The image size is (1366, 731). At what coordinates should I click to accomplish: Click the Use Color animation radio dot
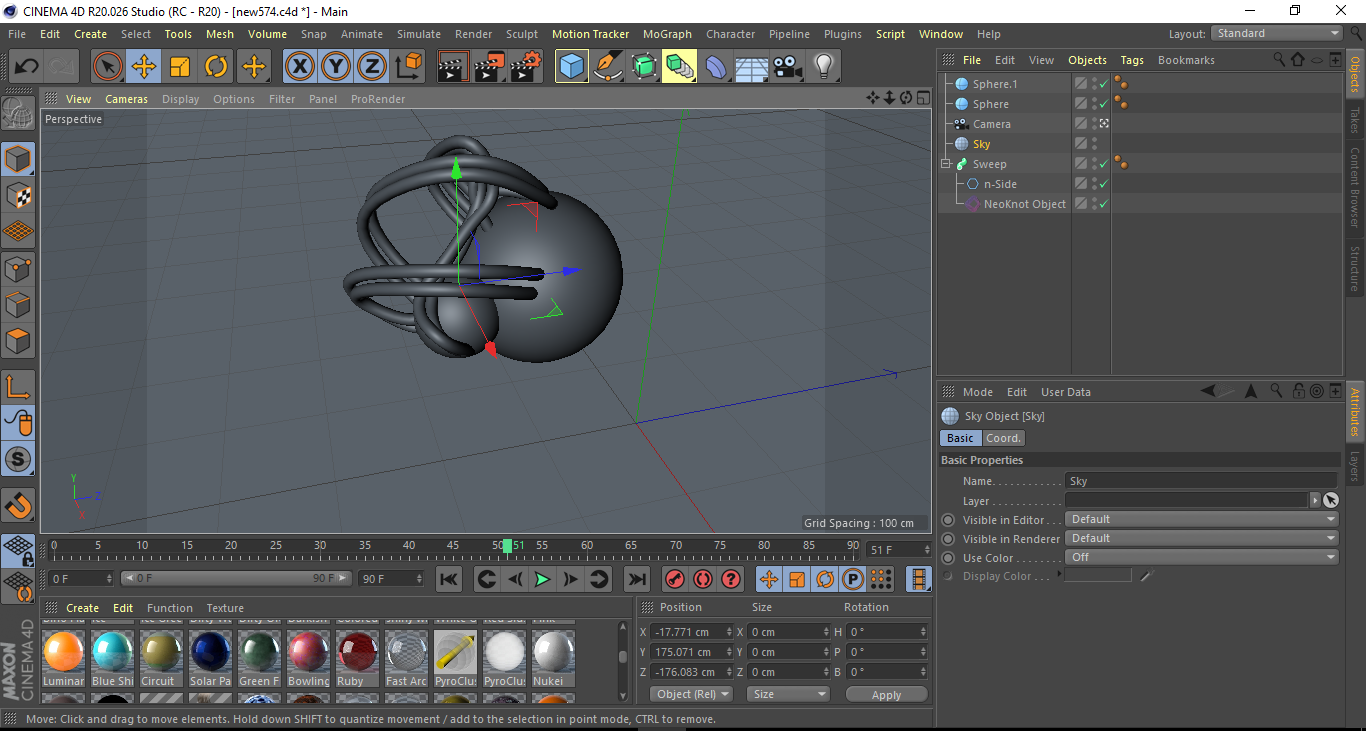[948, 558]
